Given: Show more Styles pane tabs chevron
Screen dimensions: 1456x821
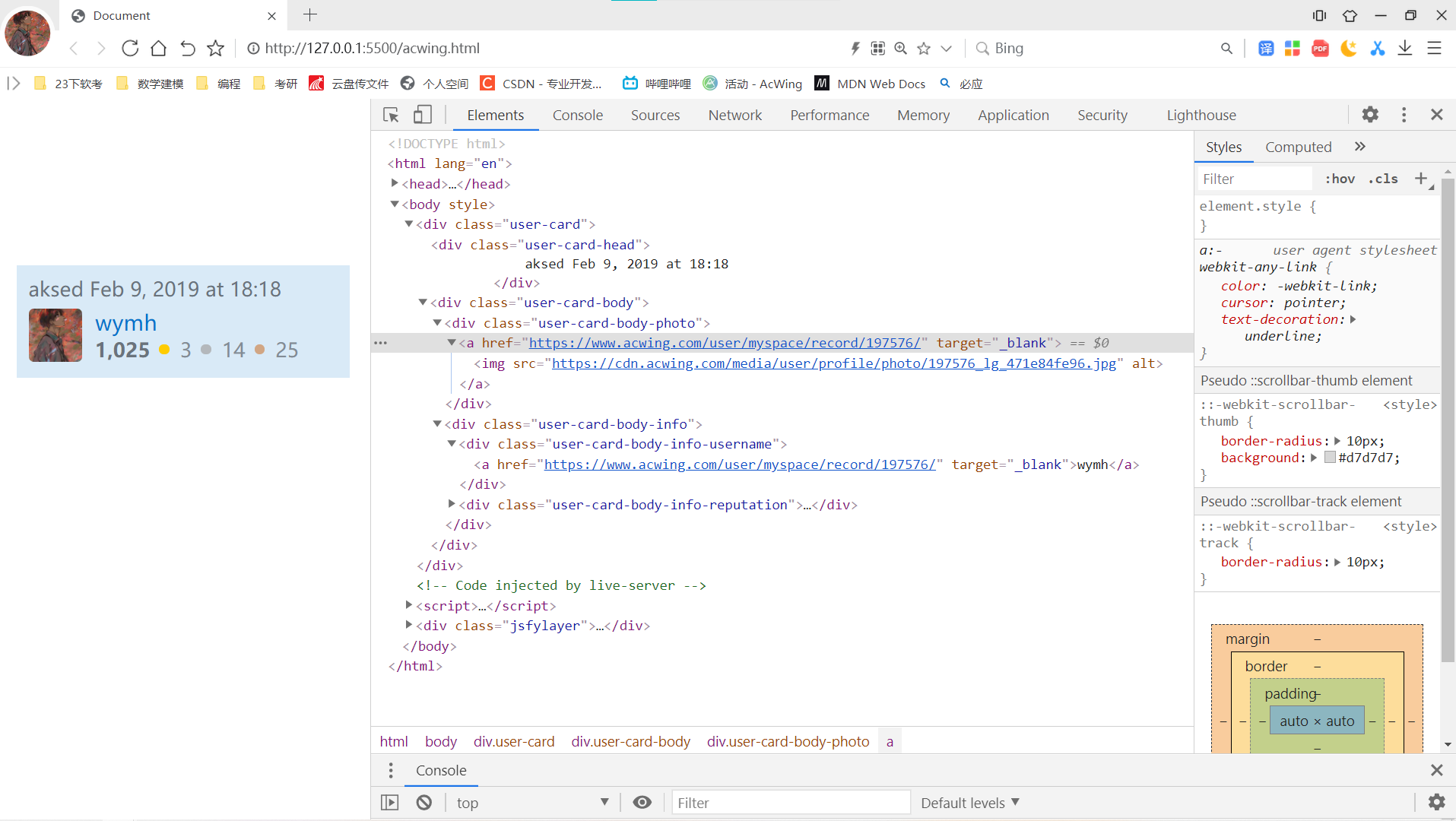Looking at the screenshot, I should tap(1360, 146).
